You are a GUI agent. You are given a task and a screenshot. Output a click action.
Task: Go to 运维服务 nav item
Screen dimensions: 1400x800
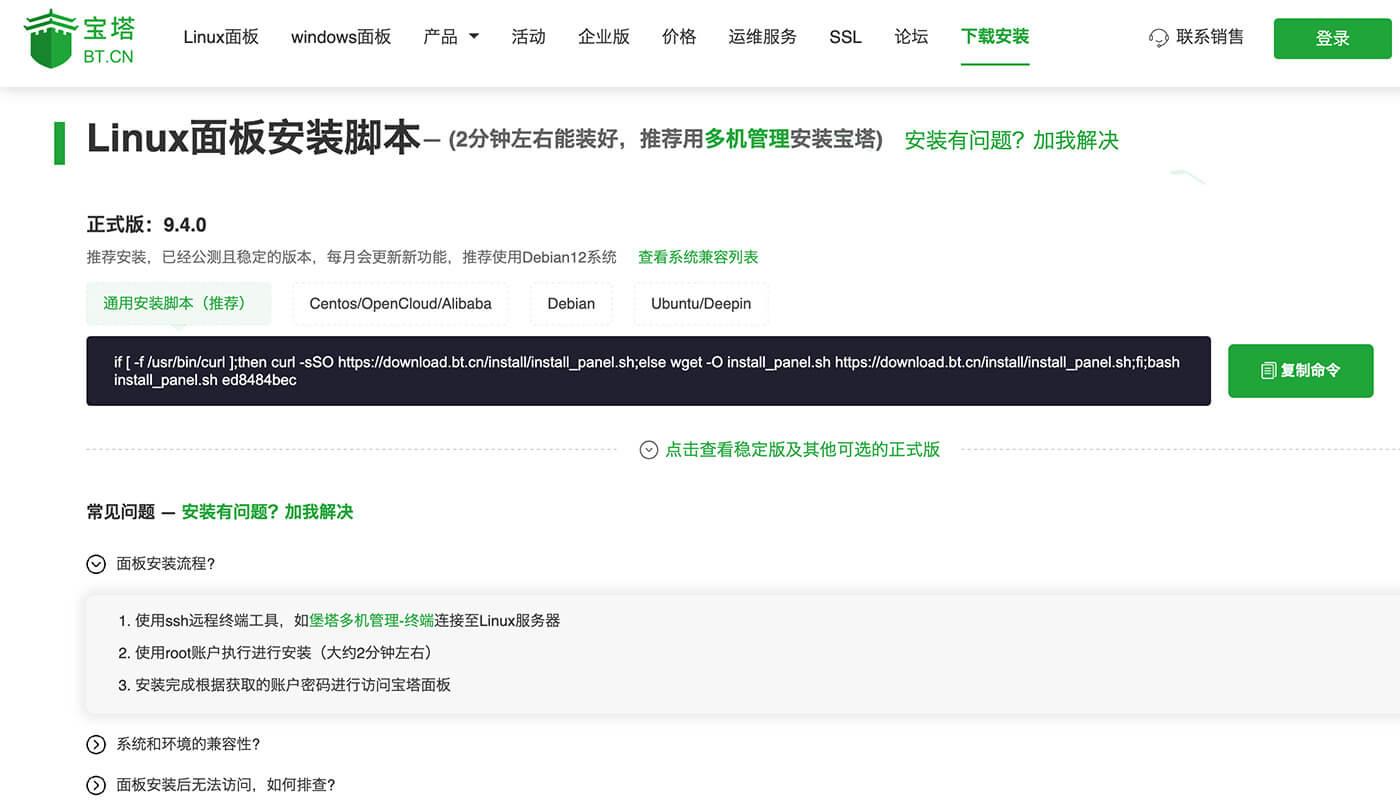pyautogui.click(x=763, y=37)
